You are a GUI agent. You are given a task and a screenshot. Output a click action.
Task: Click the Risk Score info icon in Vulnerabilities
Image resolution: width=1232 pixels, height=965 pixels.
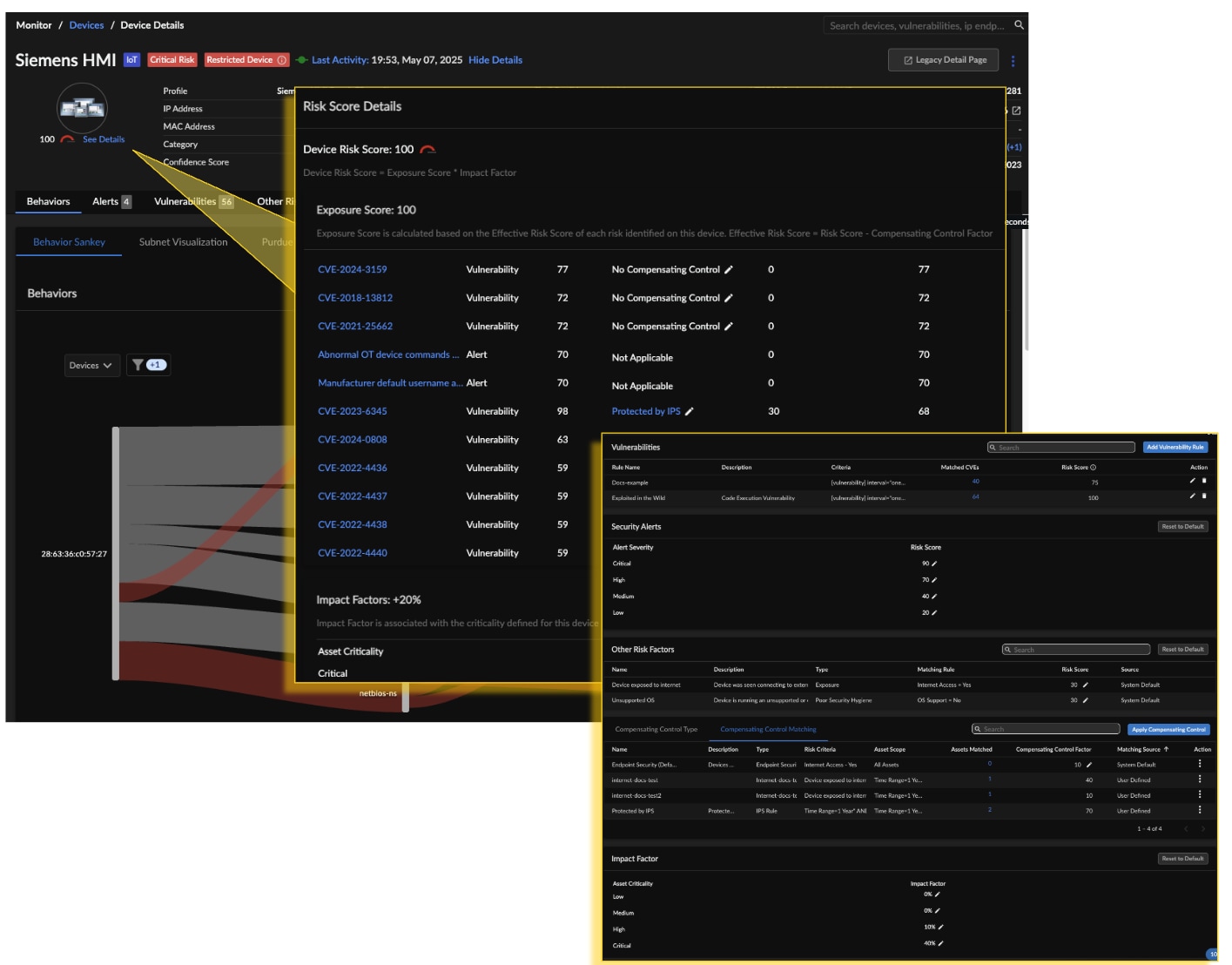1094,468
